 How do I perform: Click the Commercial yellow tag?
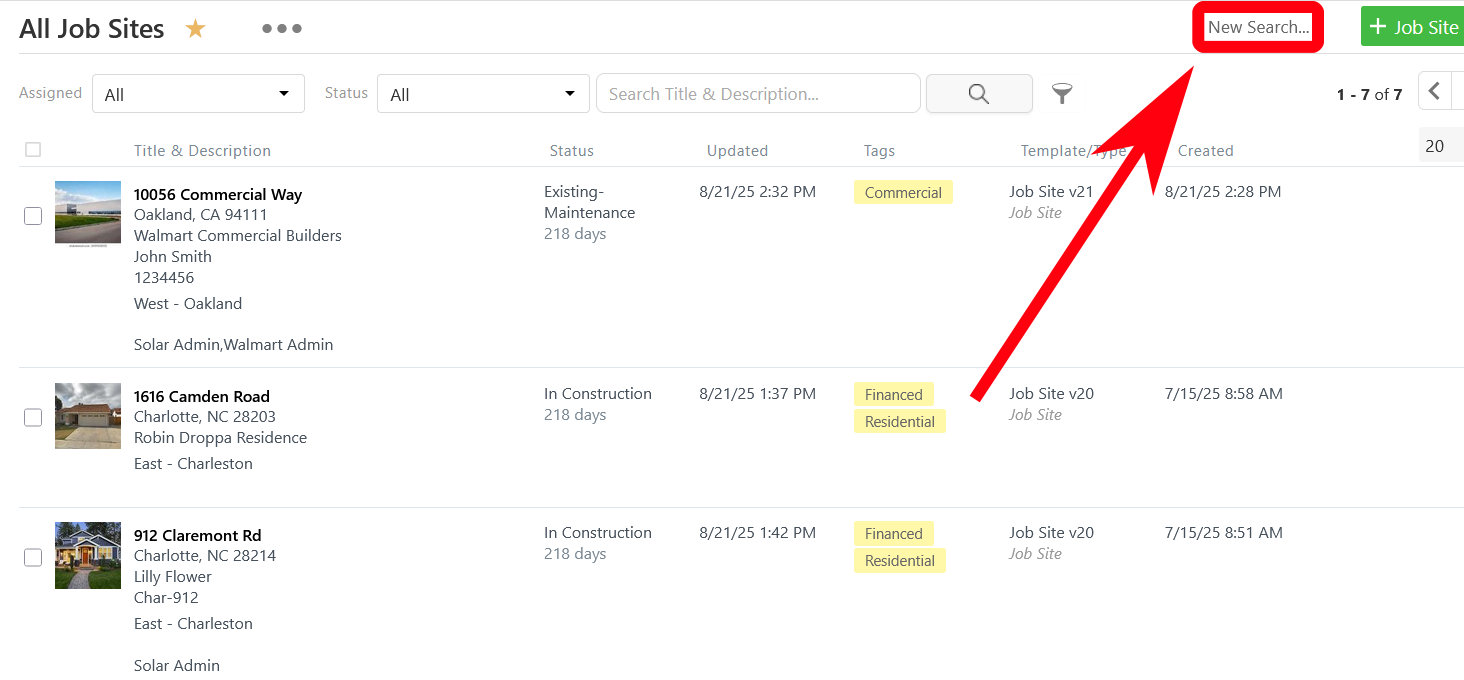pos(903,193)
